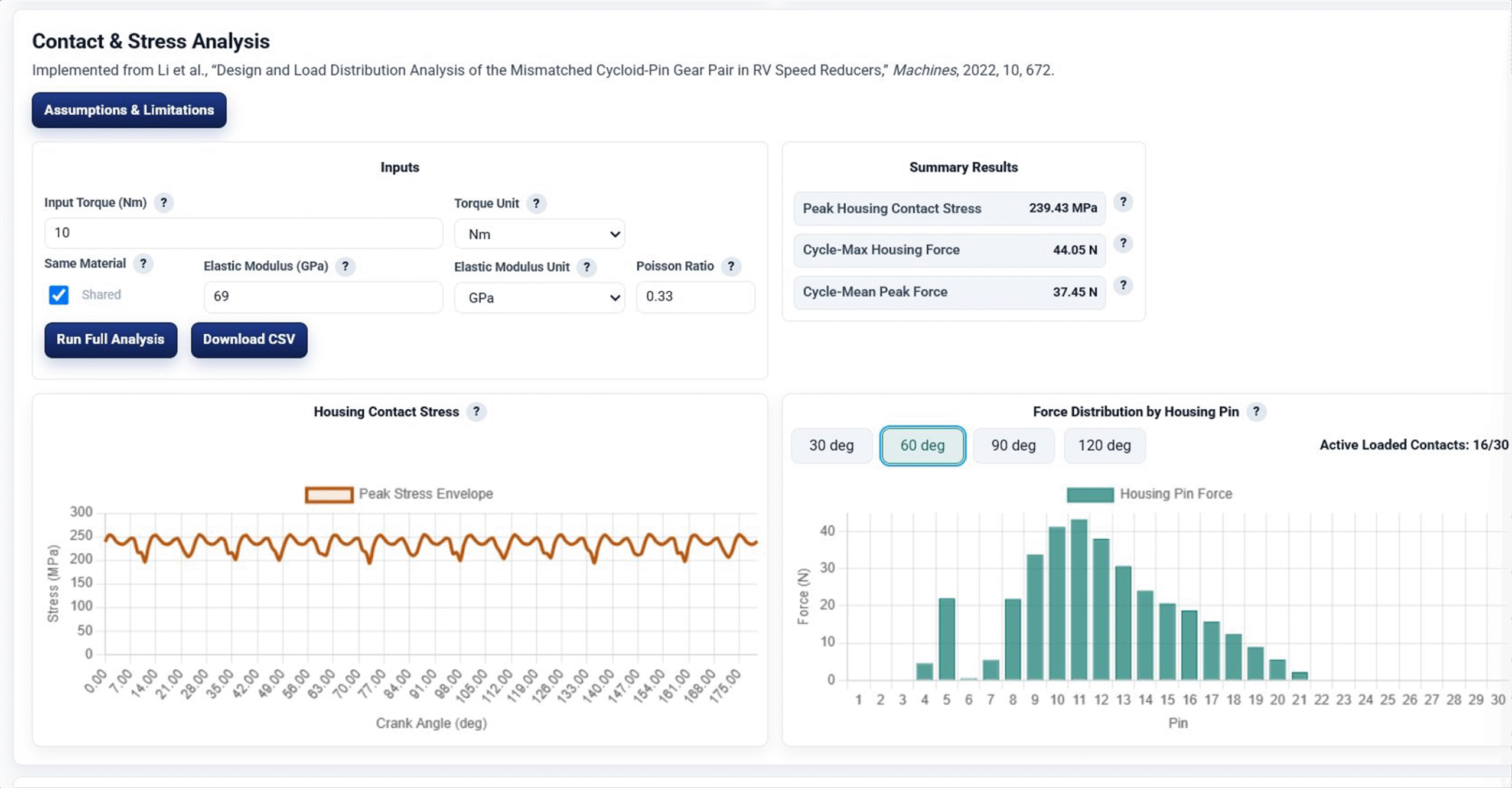The image size is (1512, 788).
Task: Toggle the Shared same-material checkbox
Action: click(x=58, y=295)
